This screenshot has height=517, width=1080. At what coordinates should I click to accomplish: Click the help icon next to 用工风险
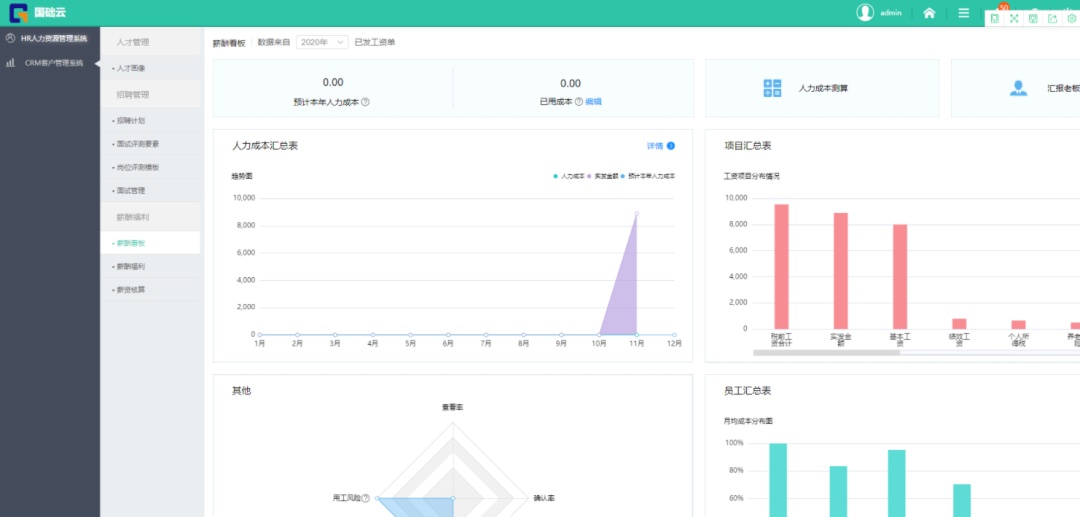[x=365, y=498]
